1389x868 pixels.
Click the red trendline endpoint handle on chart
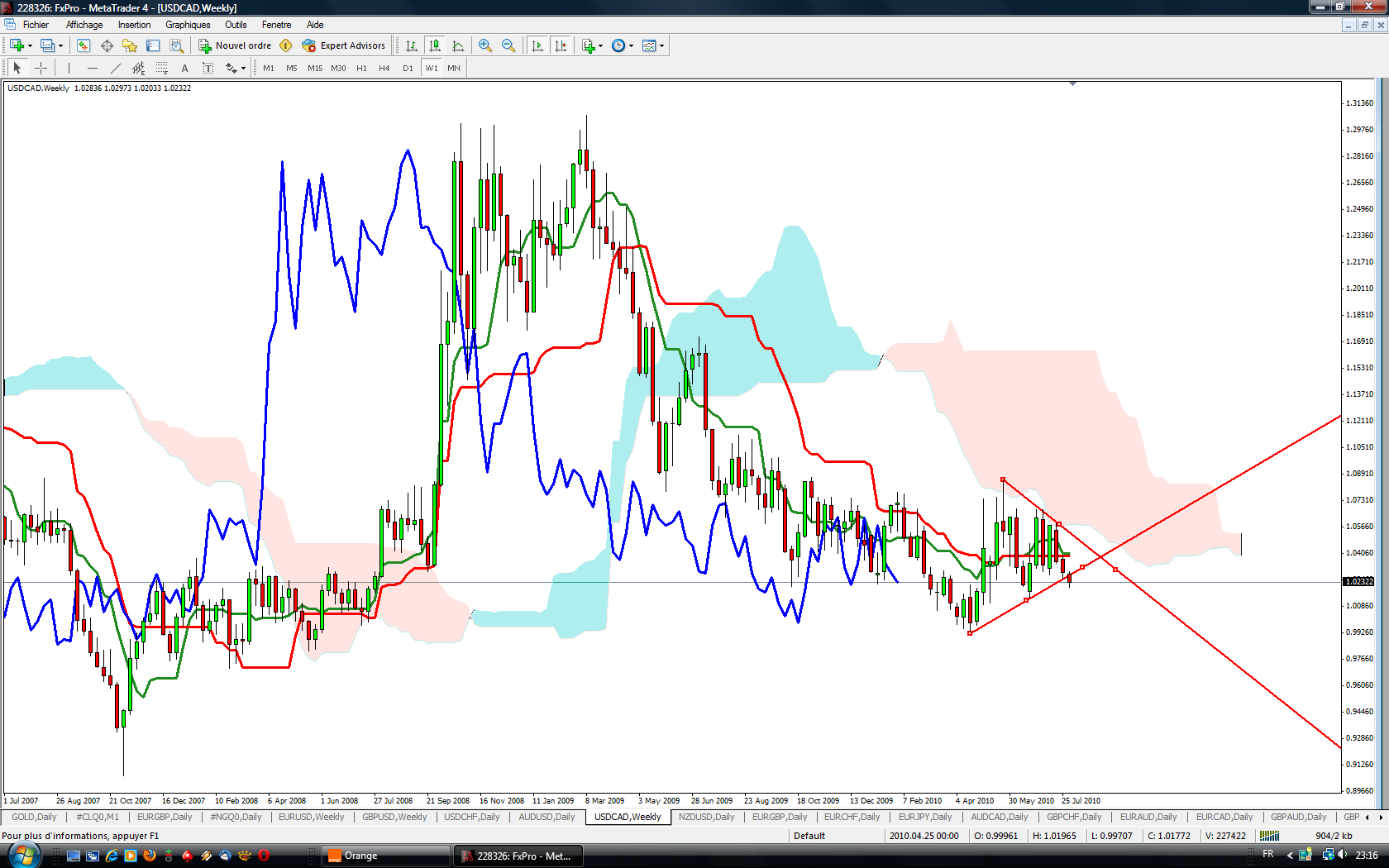1003,479
